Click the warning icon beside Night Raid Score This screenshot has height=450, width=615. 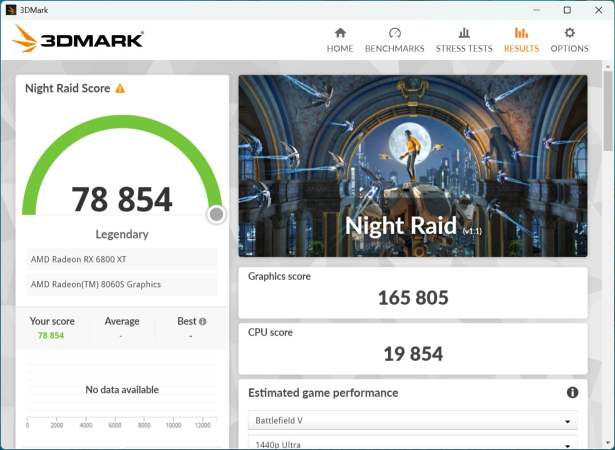[x=120, y=88]
